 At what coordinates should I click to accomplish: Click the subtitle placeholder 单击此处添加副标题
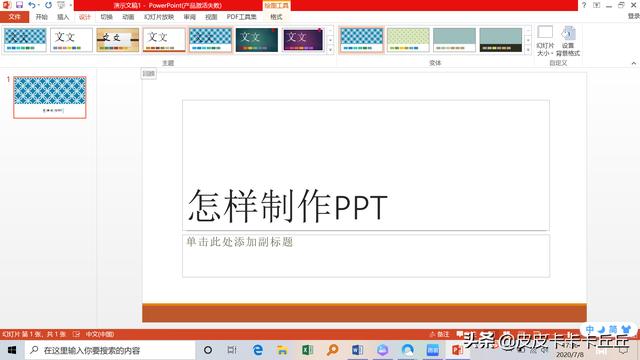240,242
